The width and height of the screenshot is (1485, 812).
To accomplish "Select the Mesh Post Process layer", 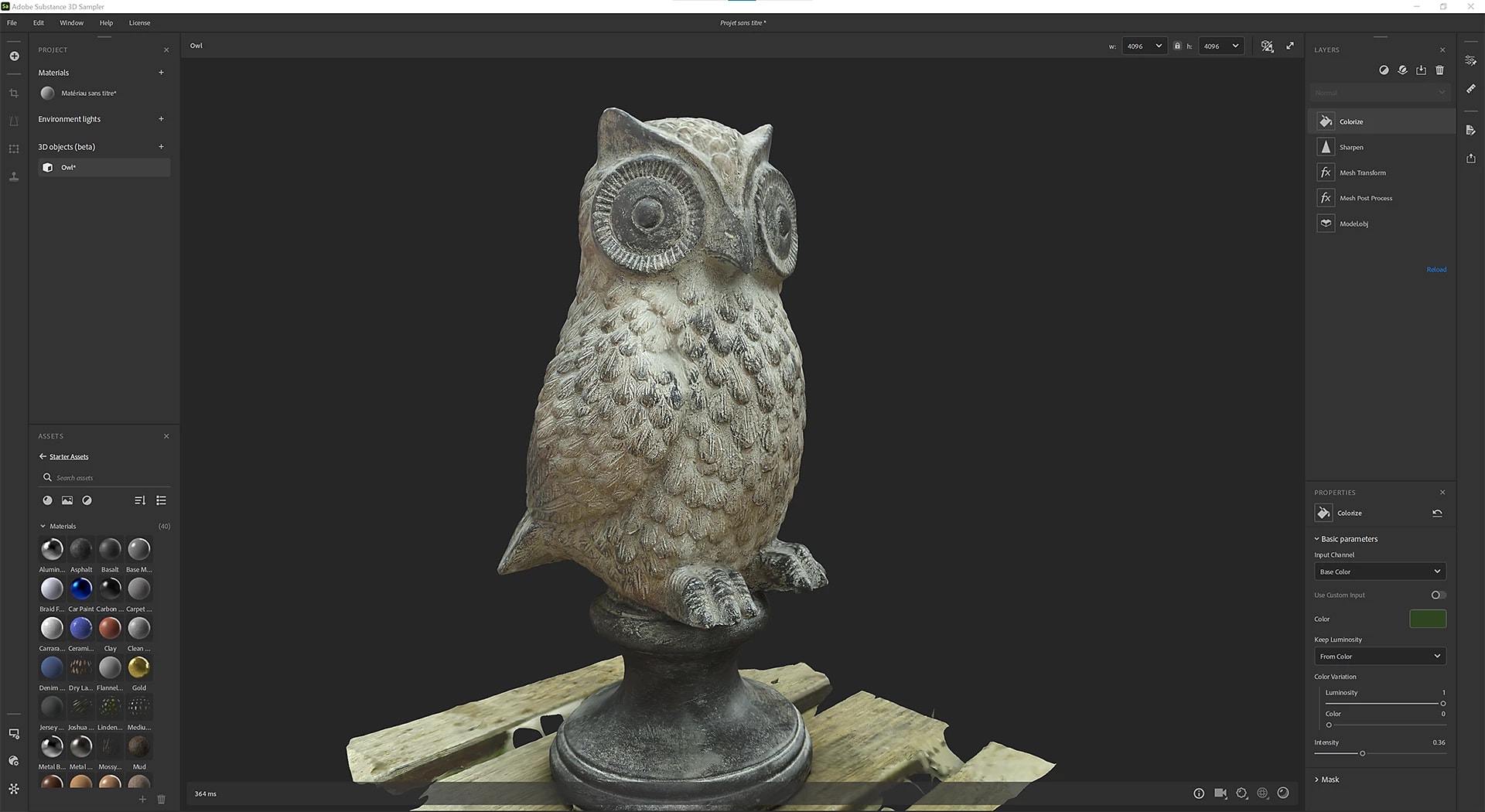I will click(x=1381, y=198).
